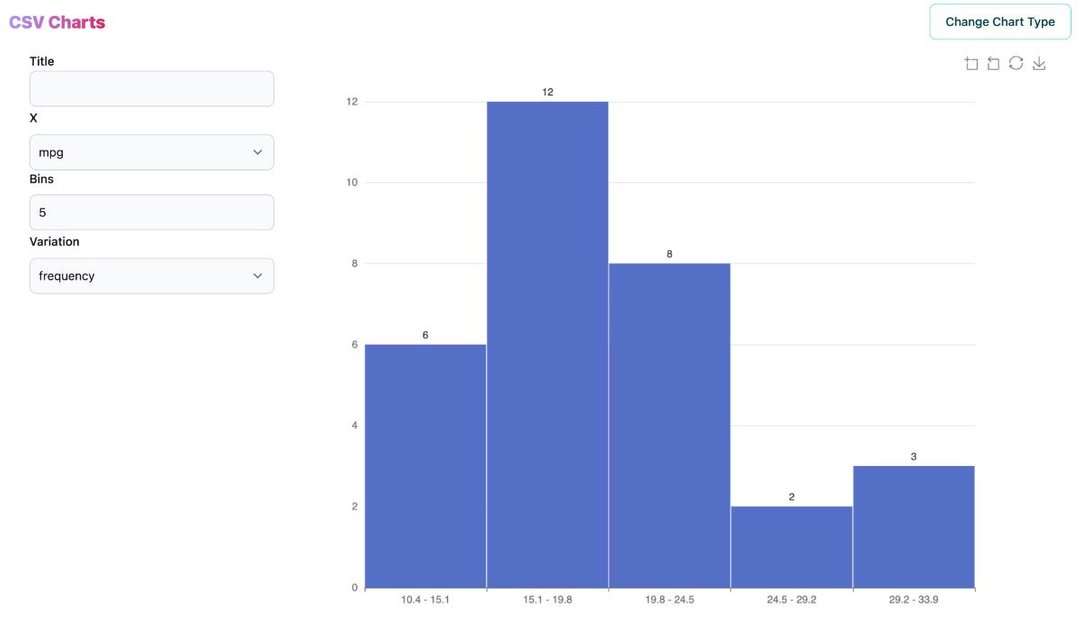Click the smallest bar labeled 2
This screenshot has width=1078, height=630.
coord(791,545)
